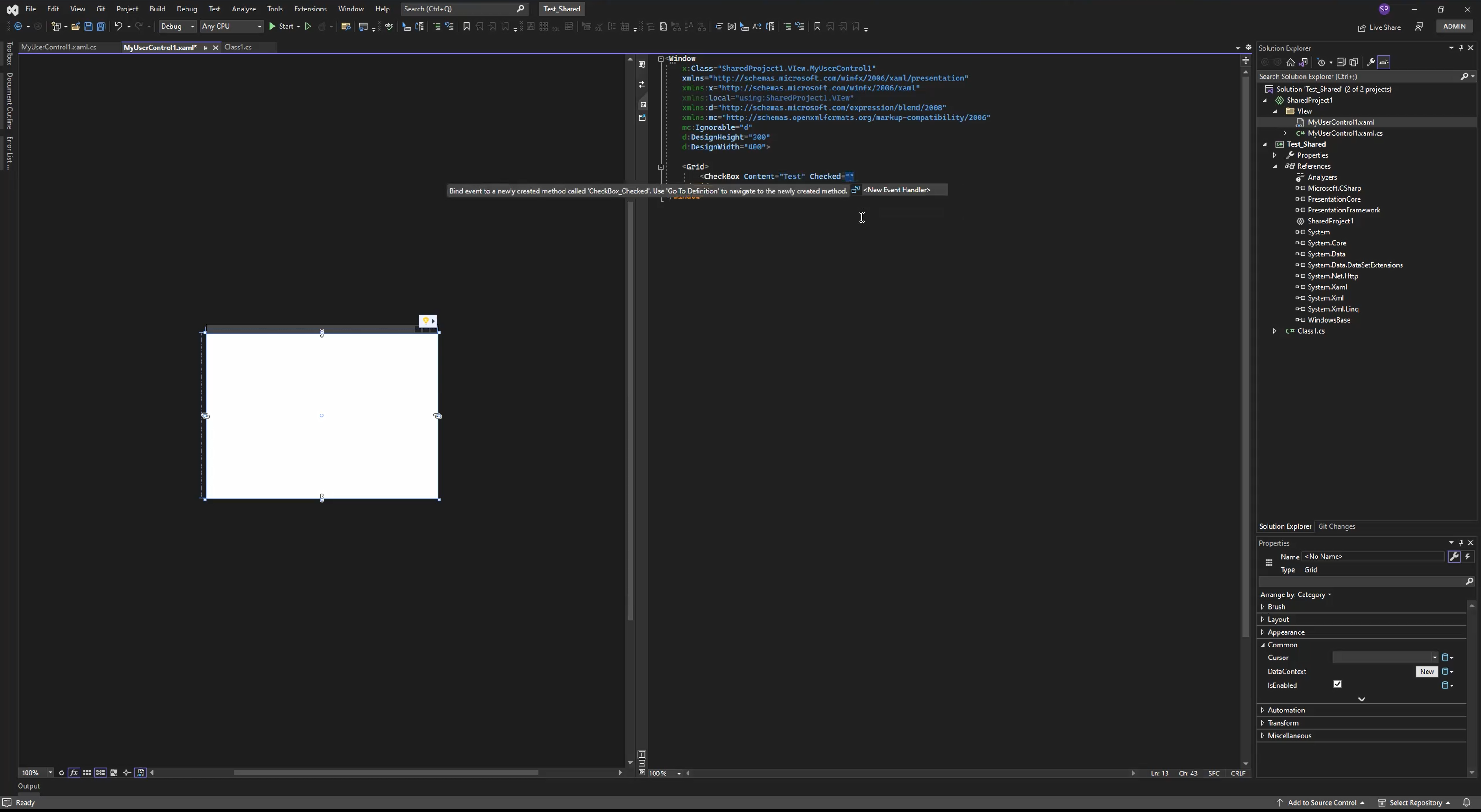Click the Solution Explorer Home icon
Screen dimensions: 1481x812
coord(1290,63)
